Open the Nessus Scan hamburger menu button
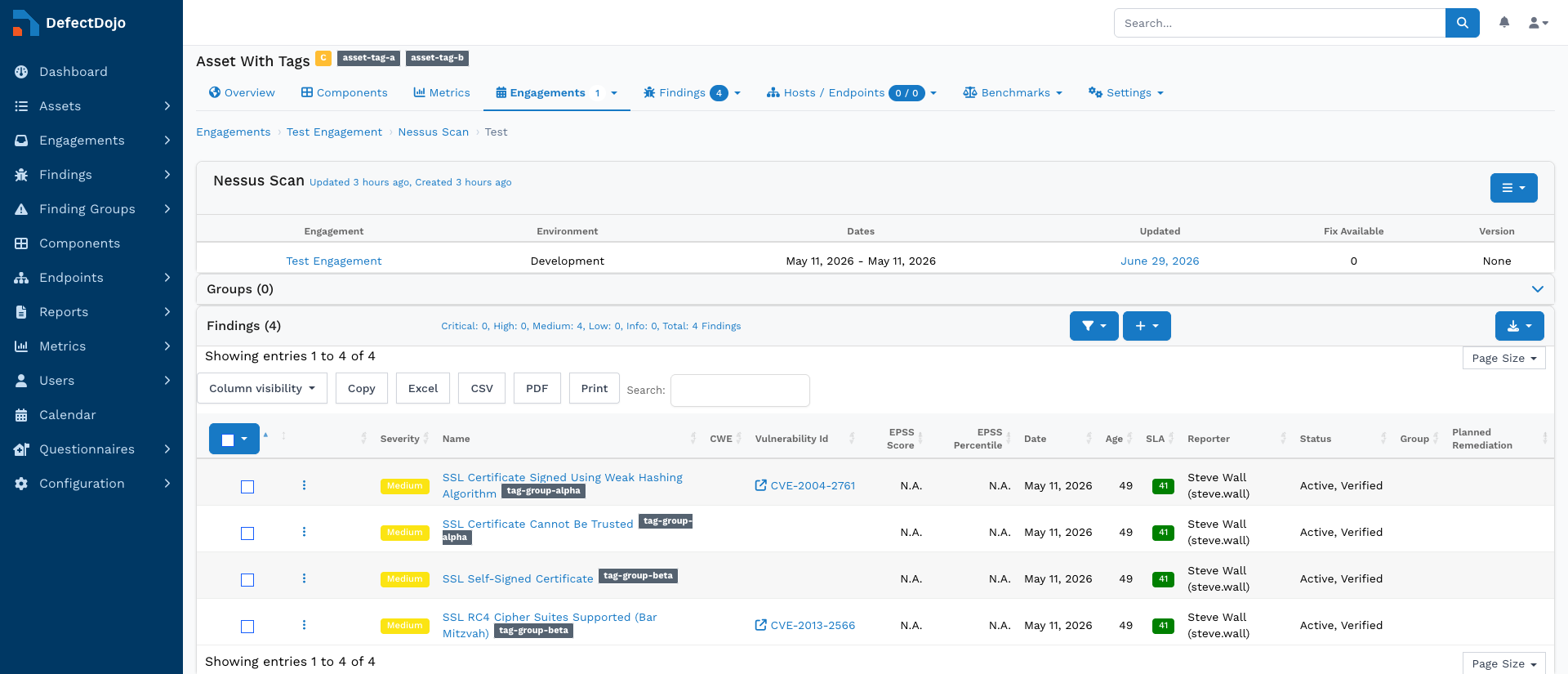Screen dimensions: 1568x674 [1513, 188]
